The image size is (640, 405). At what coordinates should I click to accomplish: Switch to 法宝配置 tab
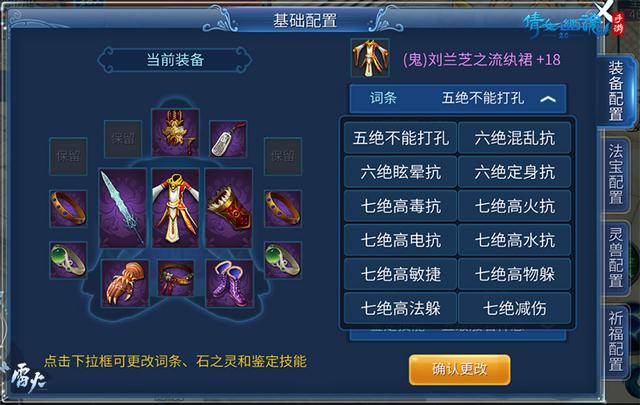(616, 174)
